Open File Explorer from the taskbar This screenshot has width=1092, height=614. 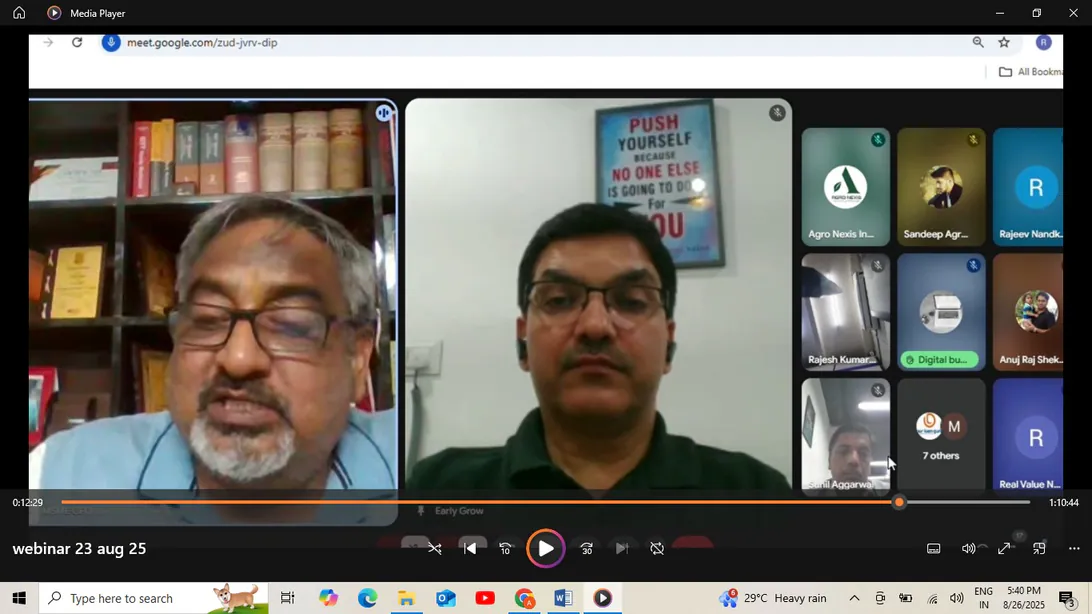[x=407, y=598]
